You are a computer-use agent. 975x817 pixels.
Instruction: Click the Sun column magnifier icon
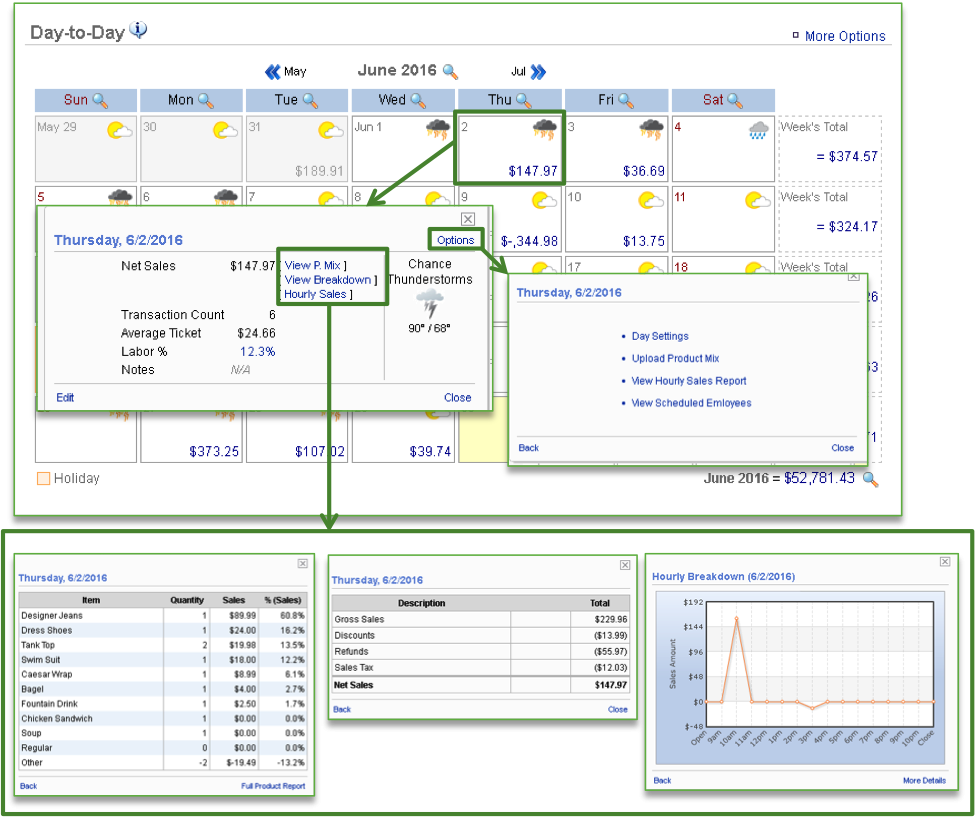tap(100, 100)
